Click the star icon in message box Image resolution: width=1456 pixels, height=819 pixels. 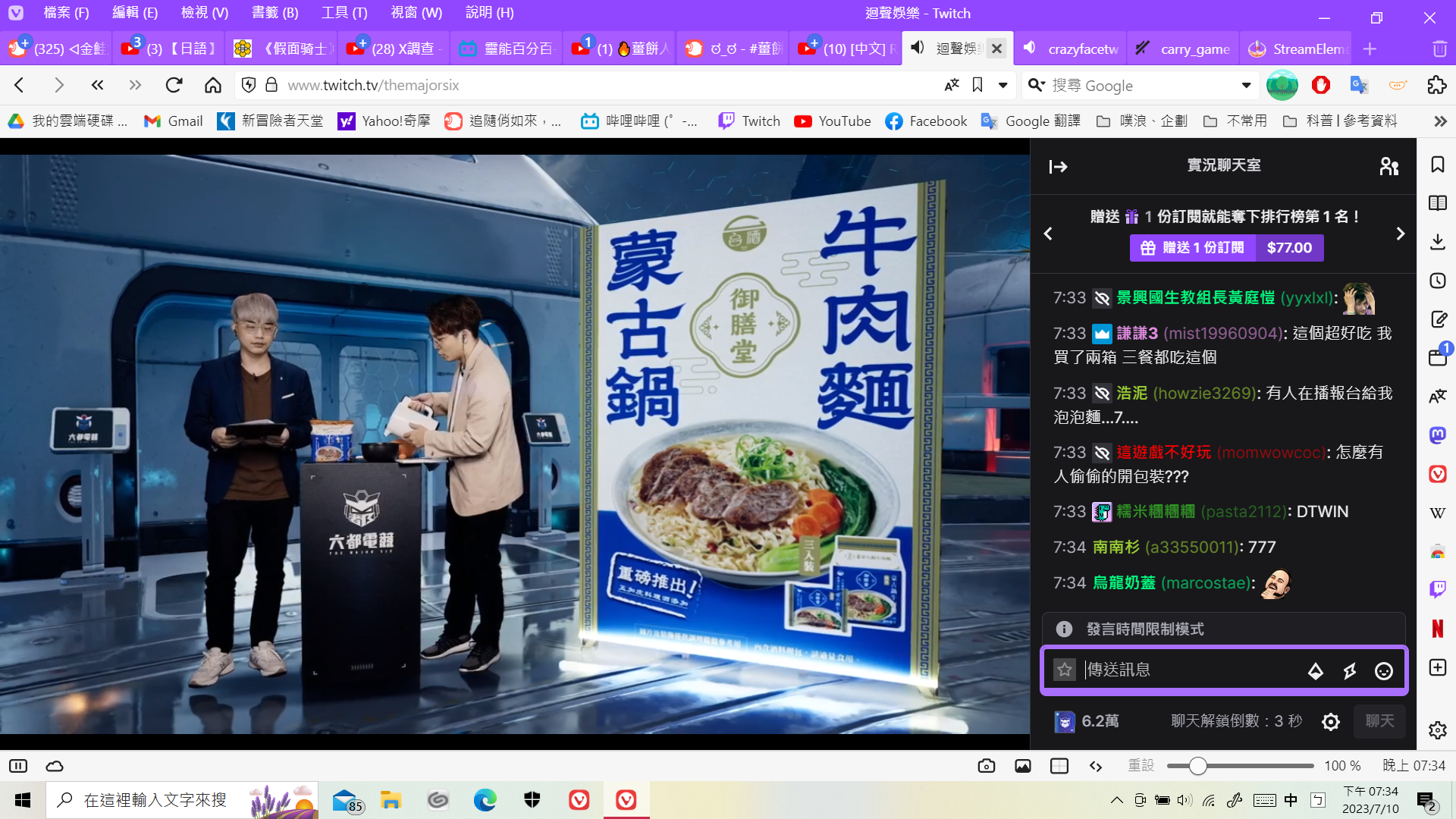[x=1065, y=670]
